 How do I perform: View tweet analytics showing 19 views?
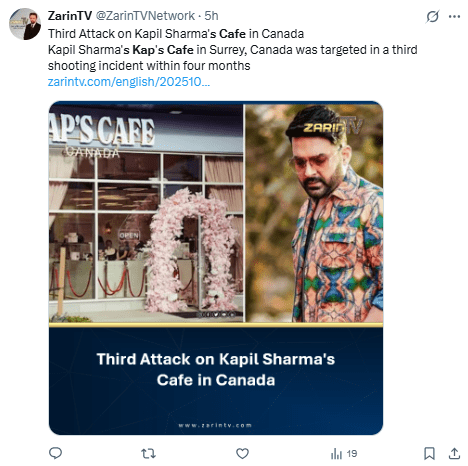(344, 453)
